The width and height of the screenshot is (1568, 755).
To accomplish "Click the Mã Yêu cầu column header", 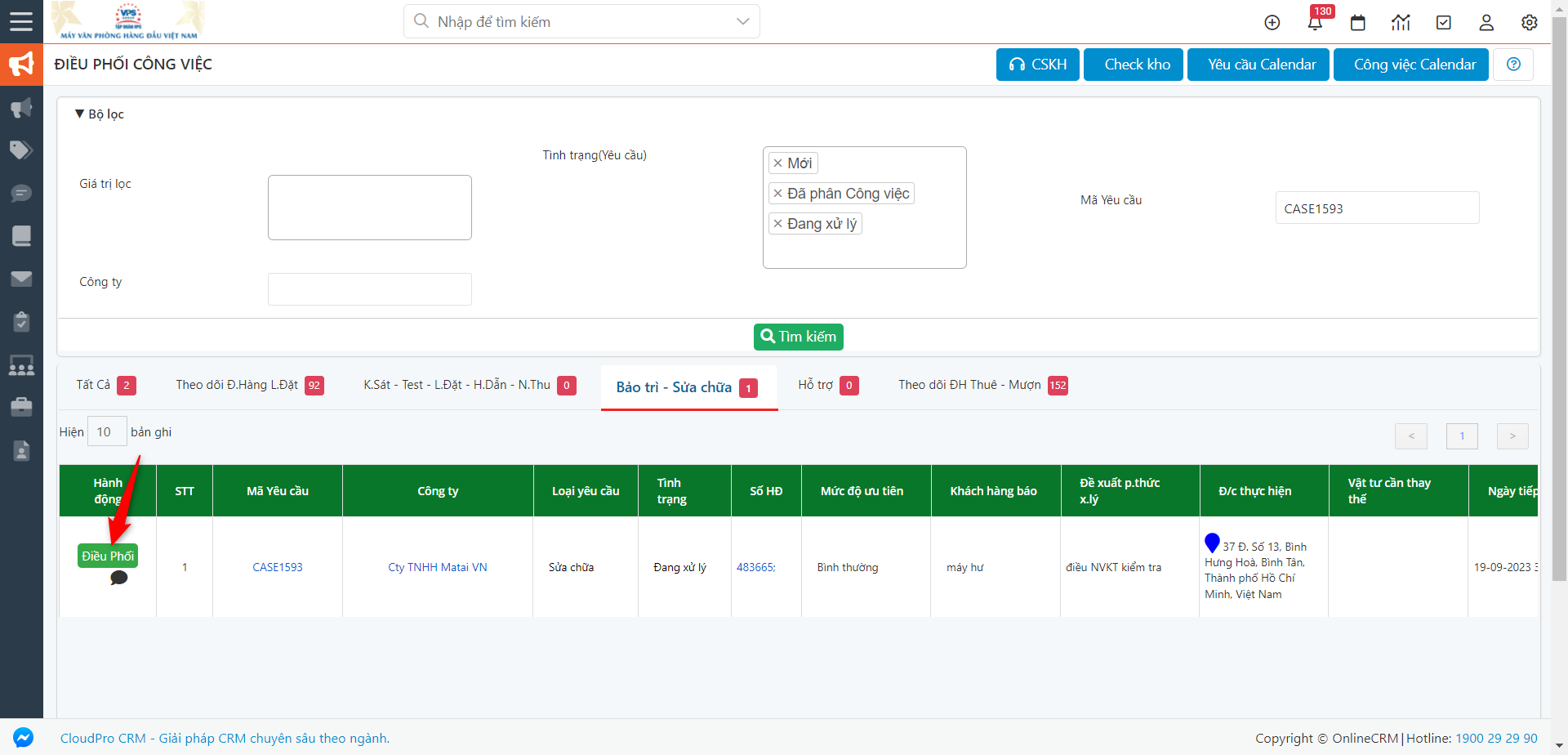I will tap(278, 491).
